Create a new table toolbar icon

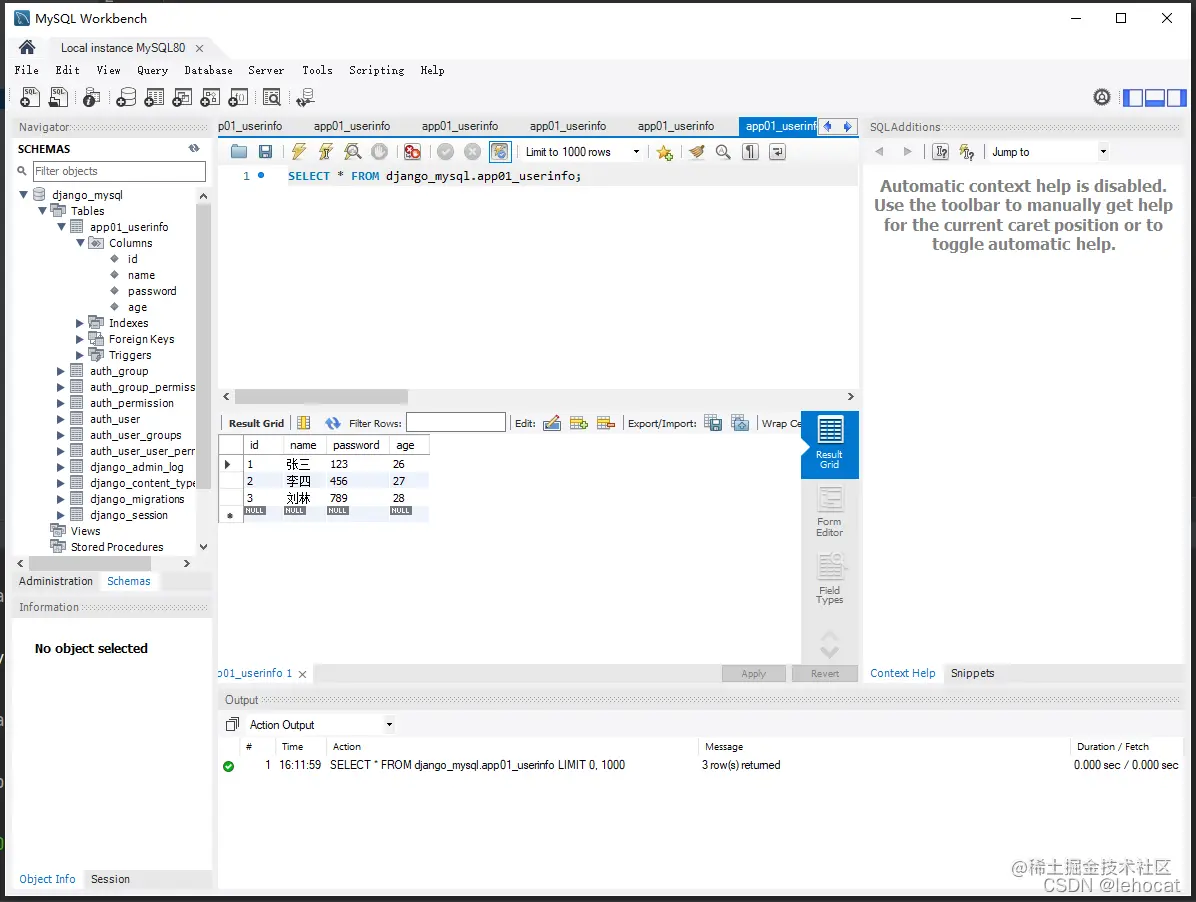154,97
